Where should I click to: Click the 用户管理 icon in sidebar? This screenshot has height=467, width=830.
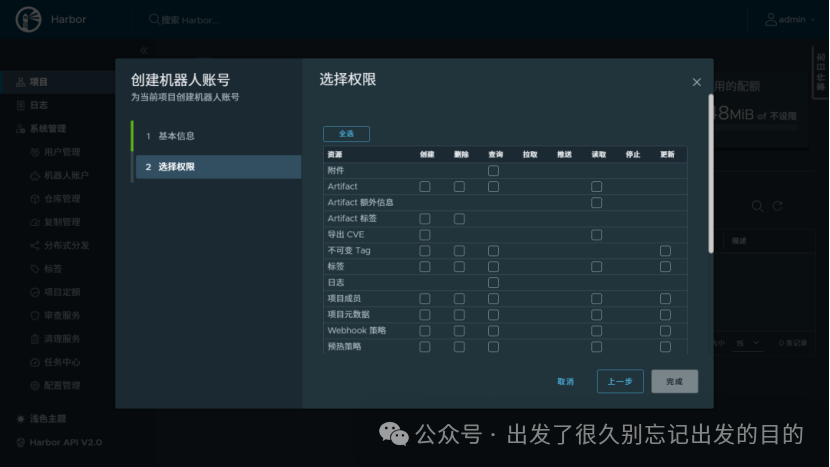pos(35,152)
